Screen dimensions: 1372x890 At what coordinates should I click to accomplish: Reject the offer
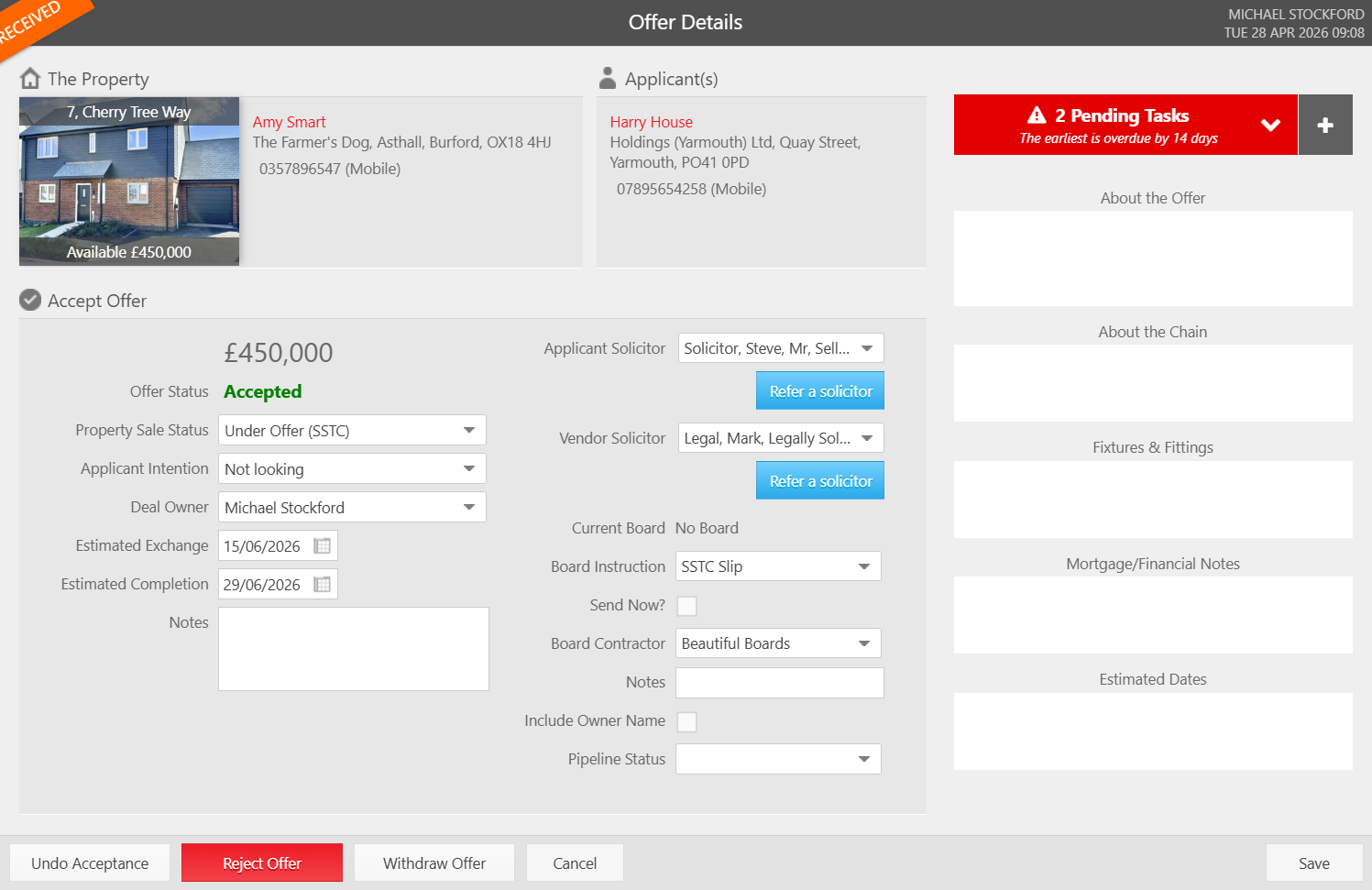(262, 863)
